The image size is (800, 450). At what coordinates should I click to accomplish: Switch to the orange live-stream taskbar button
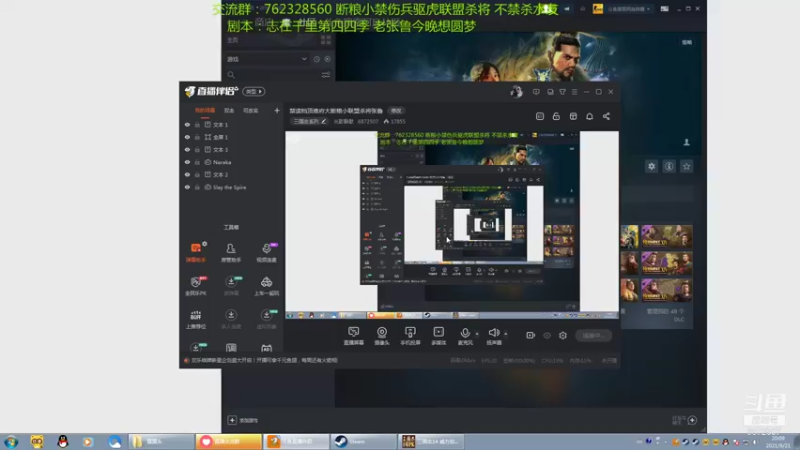pyautogui.click(x=229, y=441)
